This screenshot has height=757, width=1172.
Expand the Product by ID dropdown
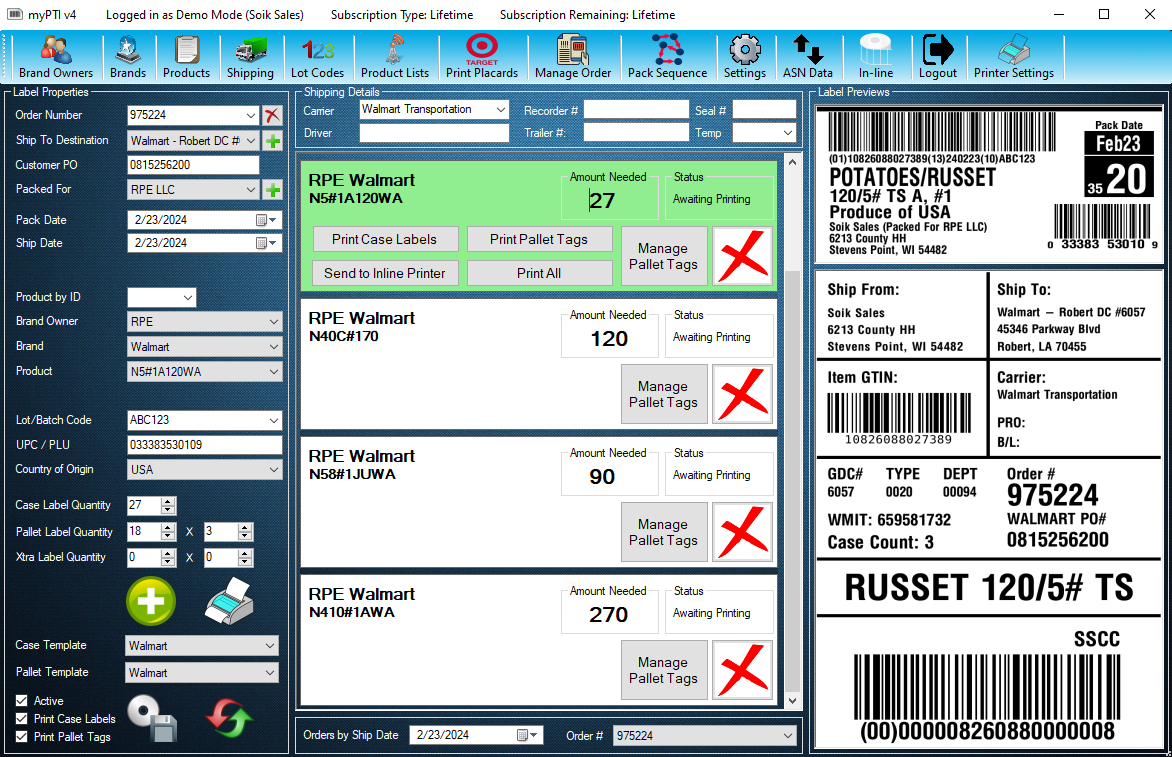pos(187,297)
